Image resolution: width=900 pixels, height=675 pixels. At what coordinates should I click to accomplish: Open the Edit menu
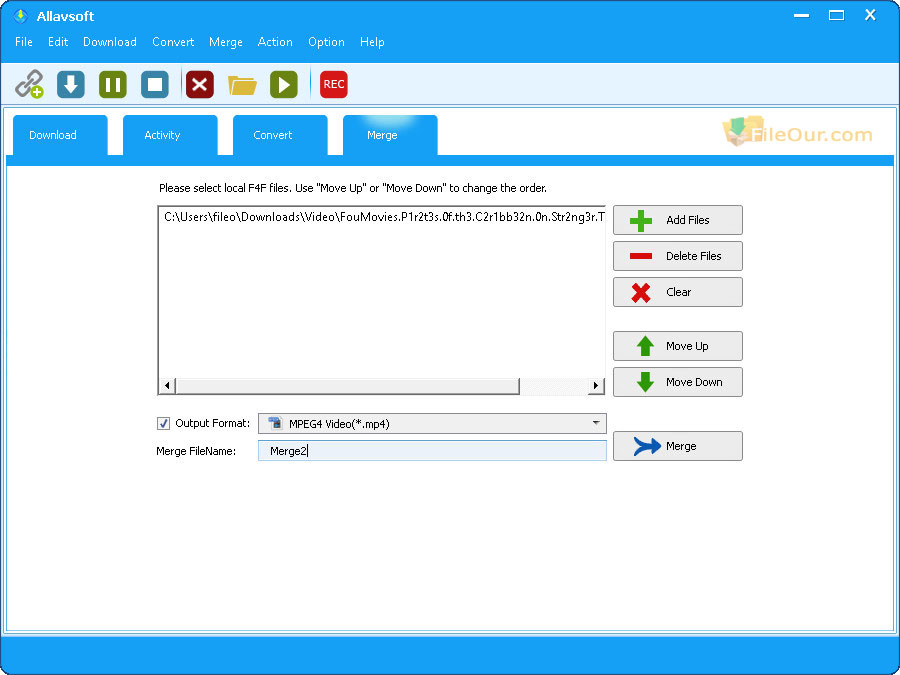tap(58, 42)
